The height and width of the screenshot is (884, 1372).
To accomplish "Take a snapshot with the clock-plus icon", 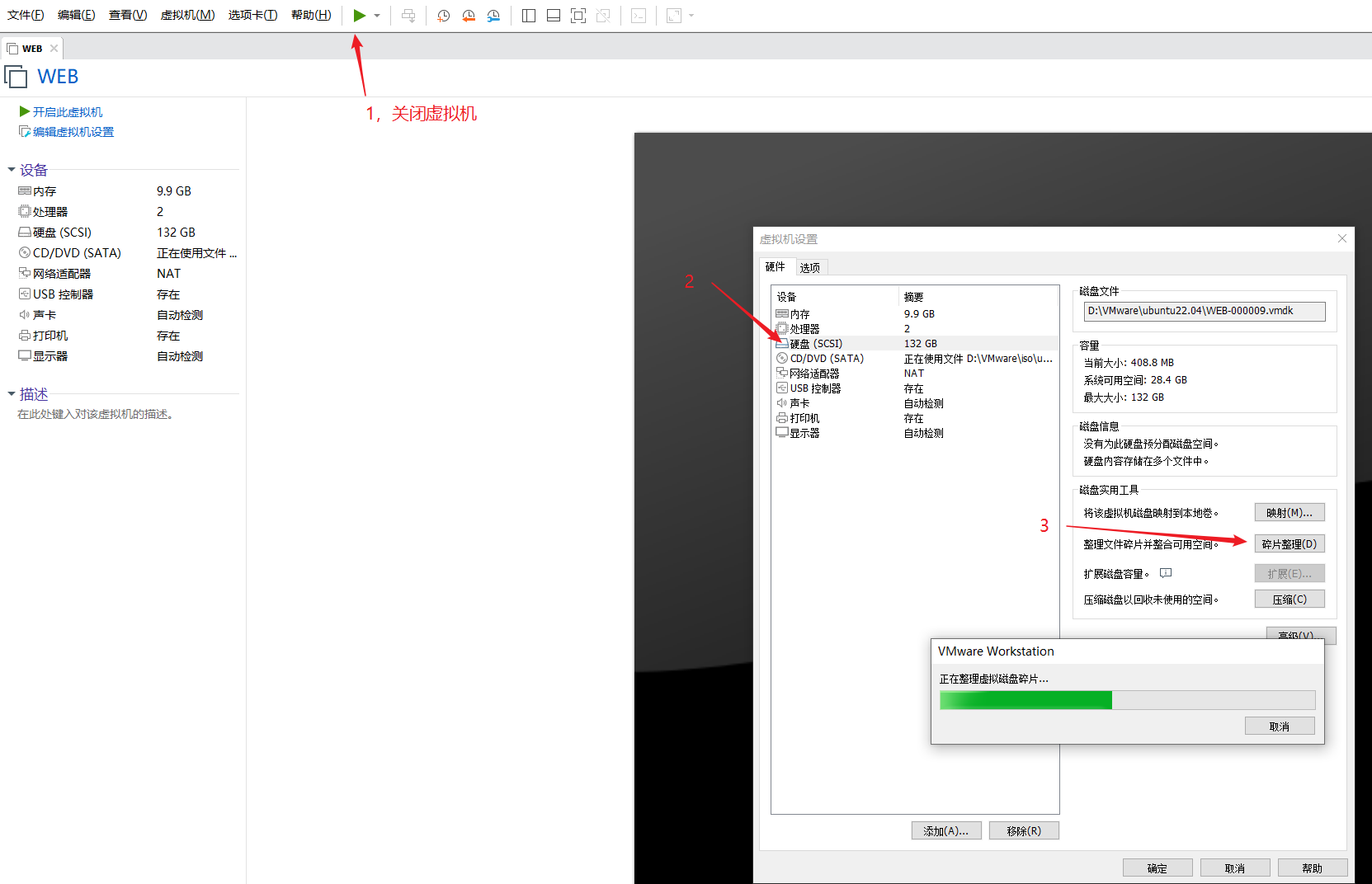I will [x=443, y=16].
